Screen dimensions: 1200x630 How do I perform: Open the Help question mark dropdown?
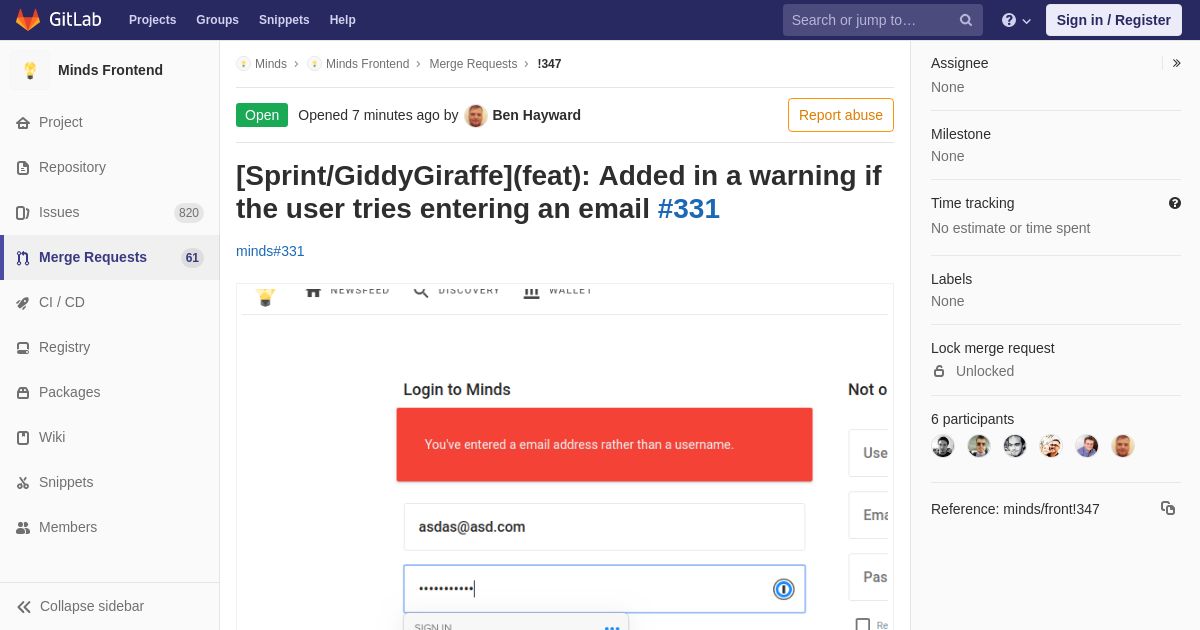coord(1016,20)
